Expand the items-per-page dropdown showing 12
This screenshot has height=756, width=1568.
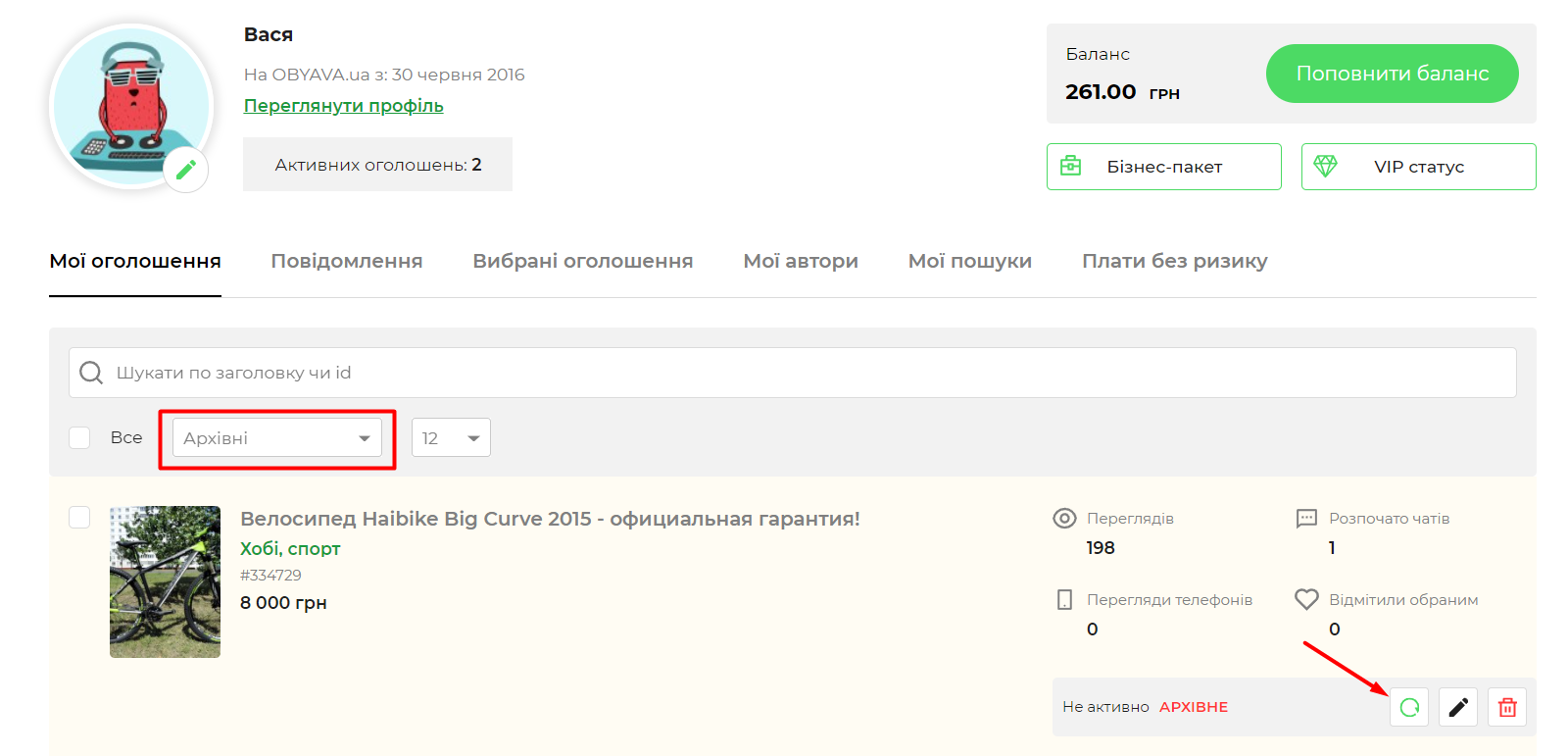coord(451,438)
